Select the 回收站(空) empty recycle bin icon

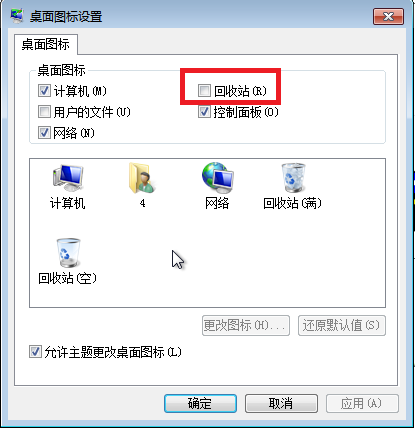(x=68, y=253)
